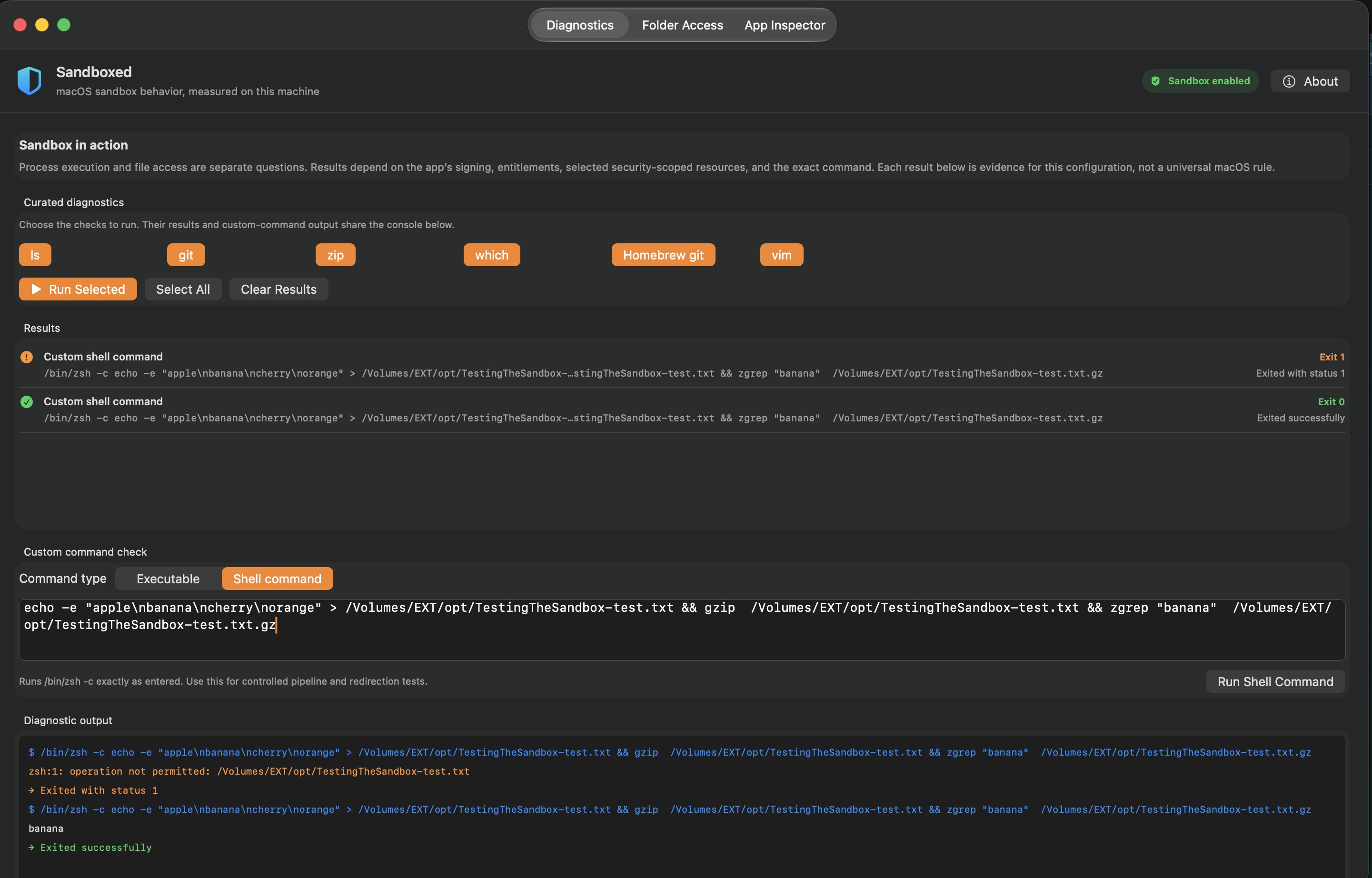Click the second blue command line above 'banana'
This screenshot has height=878, width=1372.
coord(670,809)
